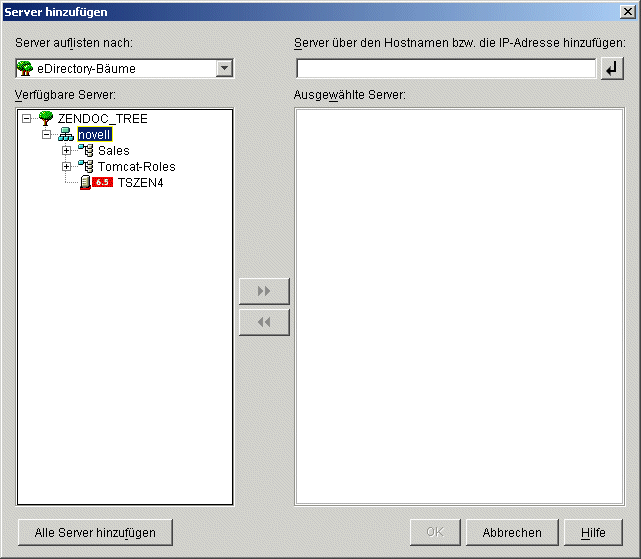Click the 'Ausgewählte Server:' label

click(350, 94)
